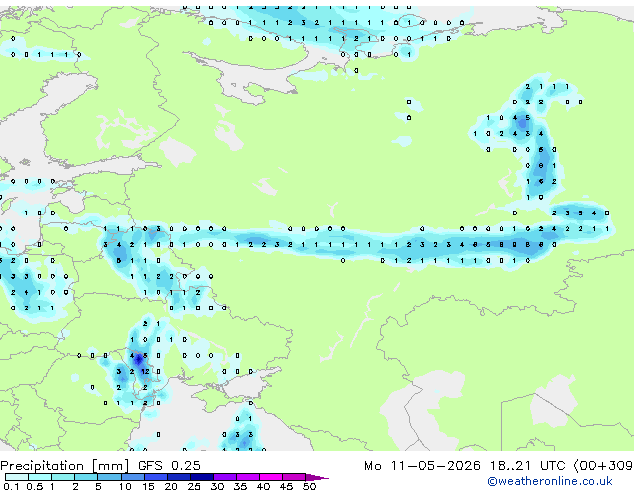Select the 5–10 mm legend color swatch

[x=110, y=477]
